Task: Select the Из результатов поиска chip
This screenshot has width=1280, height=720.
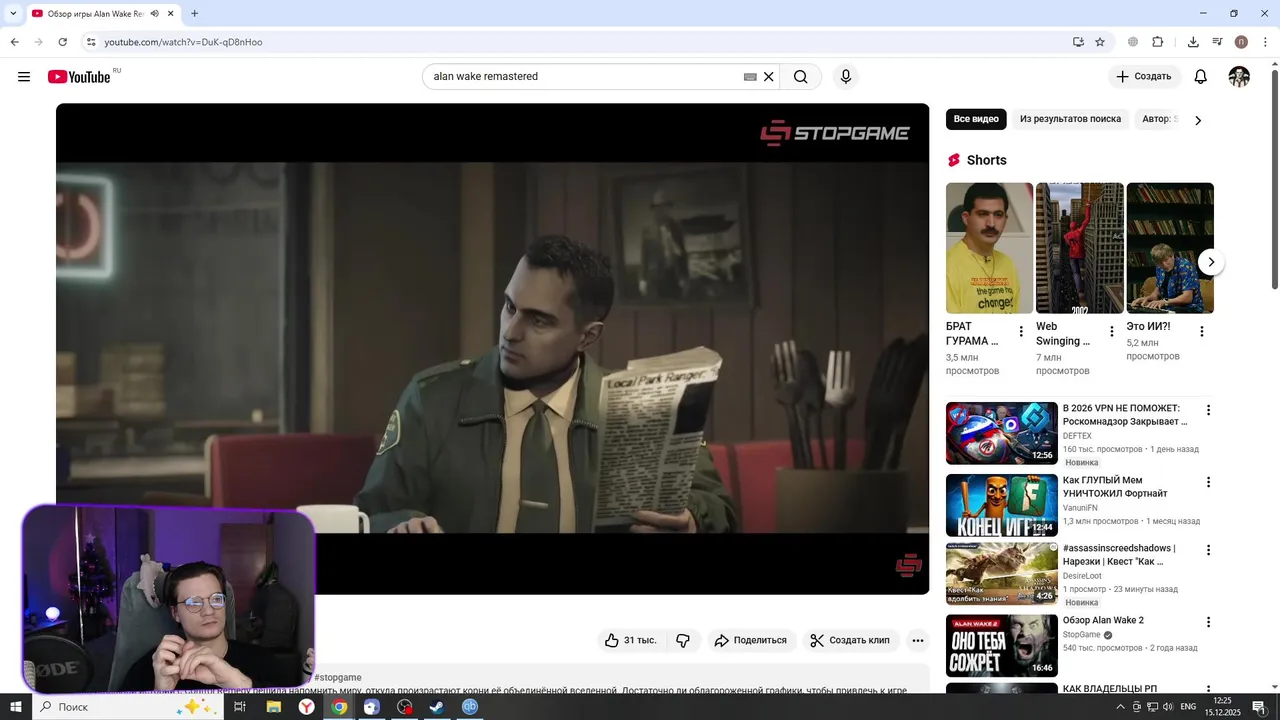Action: (1070, 119)
